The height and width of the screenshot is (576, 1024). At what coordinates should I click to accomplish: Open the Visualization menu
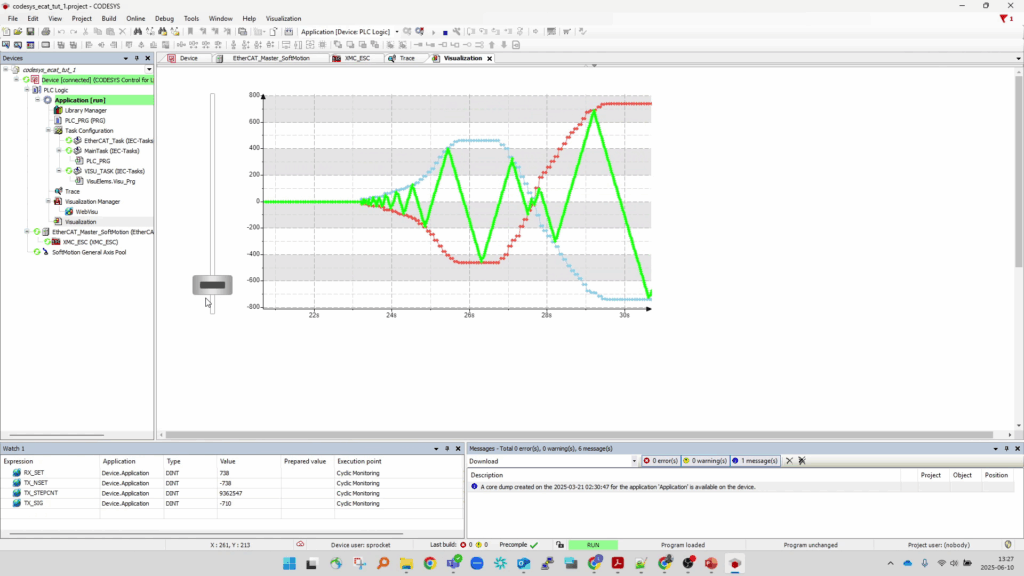click(283, 18)
